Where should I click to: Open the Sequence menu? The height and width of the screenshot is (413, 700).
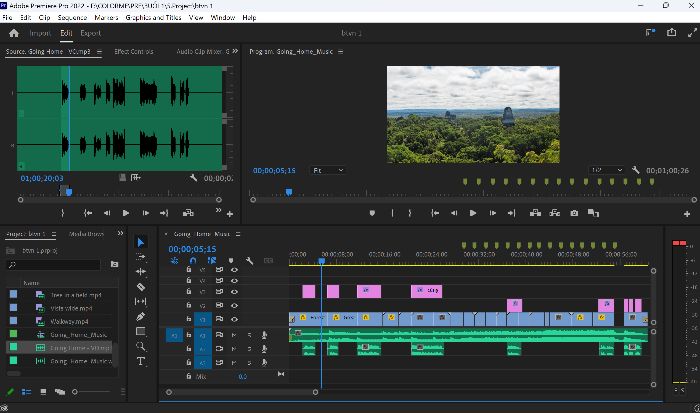pyautogui.click(x=72, y=17)
